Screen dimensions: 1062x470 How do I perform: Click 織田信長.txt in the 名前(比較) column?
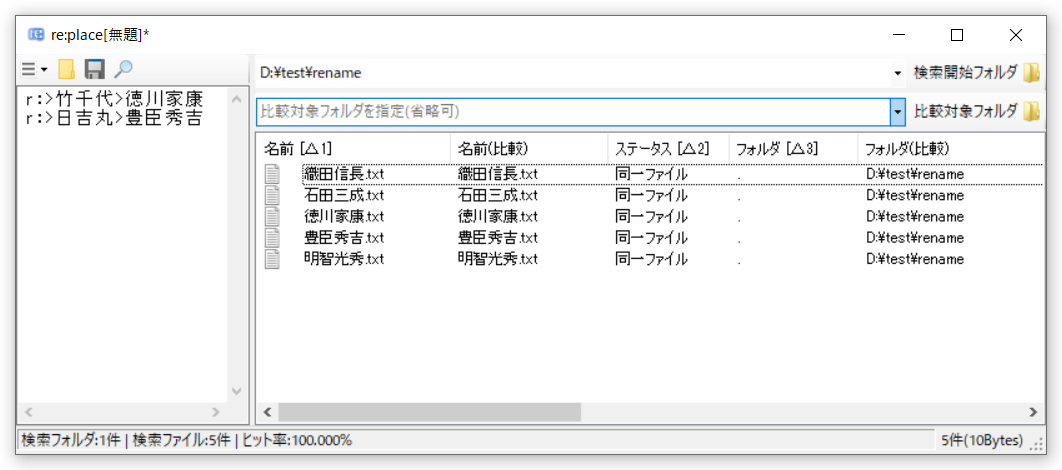[497, 174]
